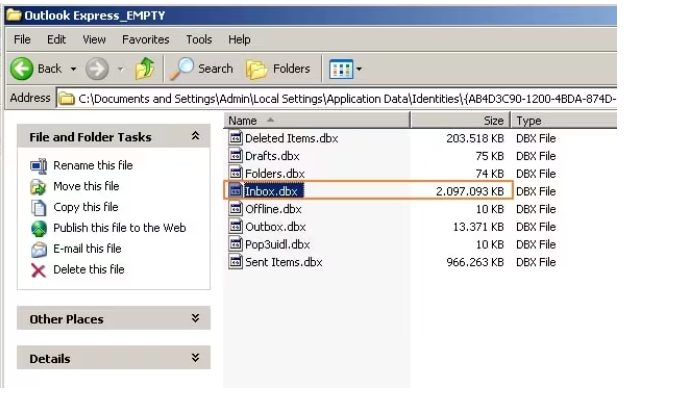
Task: Click the highlighted Inbox.dbx file name
Action: (274, 191)
